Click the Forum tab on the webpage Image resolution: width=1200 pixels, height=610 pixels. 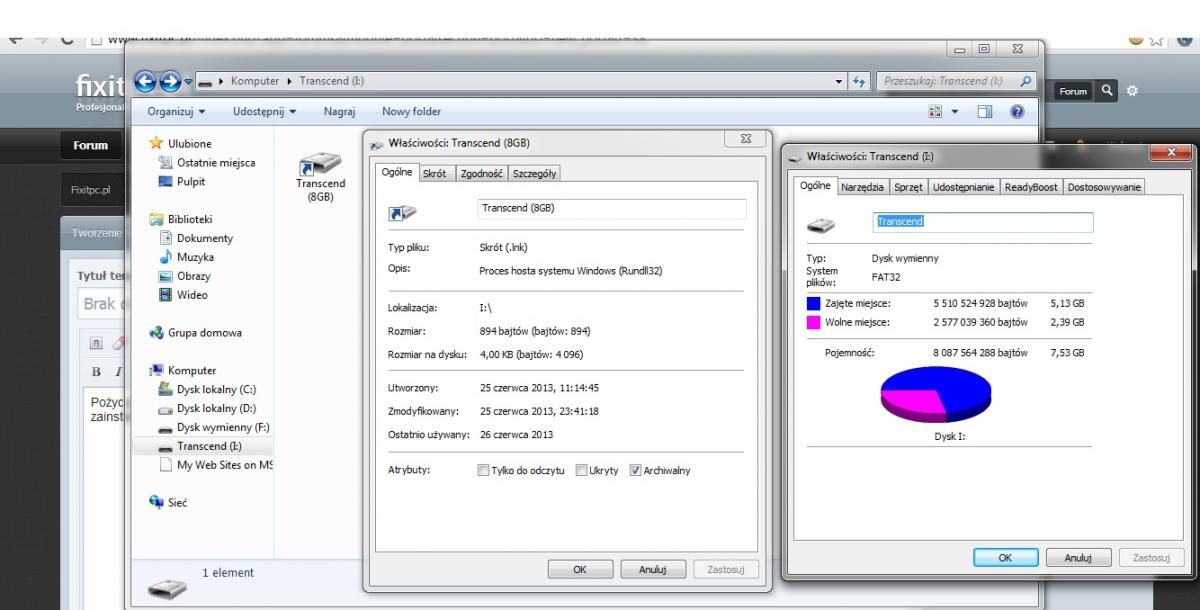tap(90, 145)
